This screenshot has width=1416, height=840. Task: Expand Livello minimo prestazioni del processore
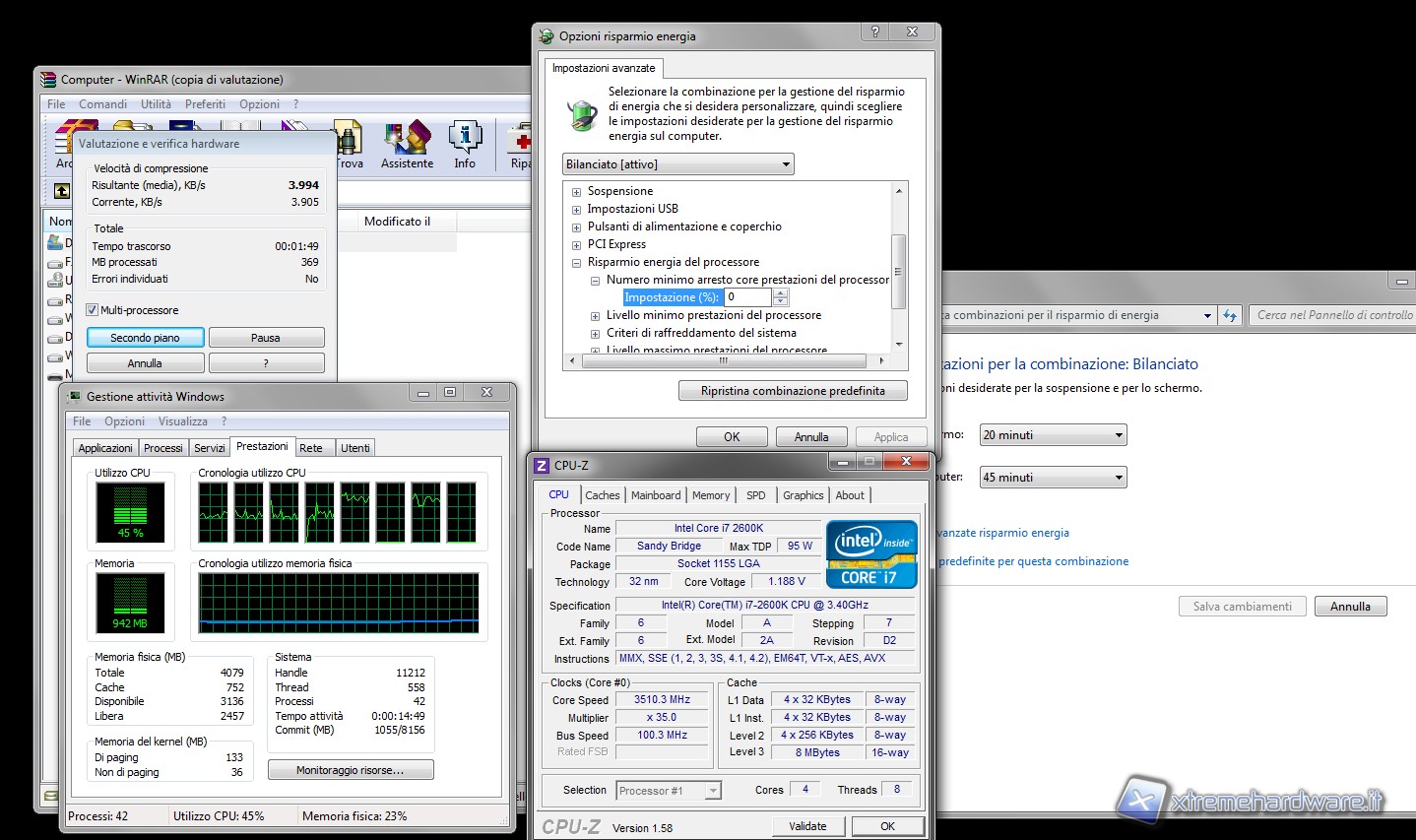(x=595, y=316)
